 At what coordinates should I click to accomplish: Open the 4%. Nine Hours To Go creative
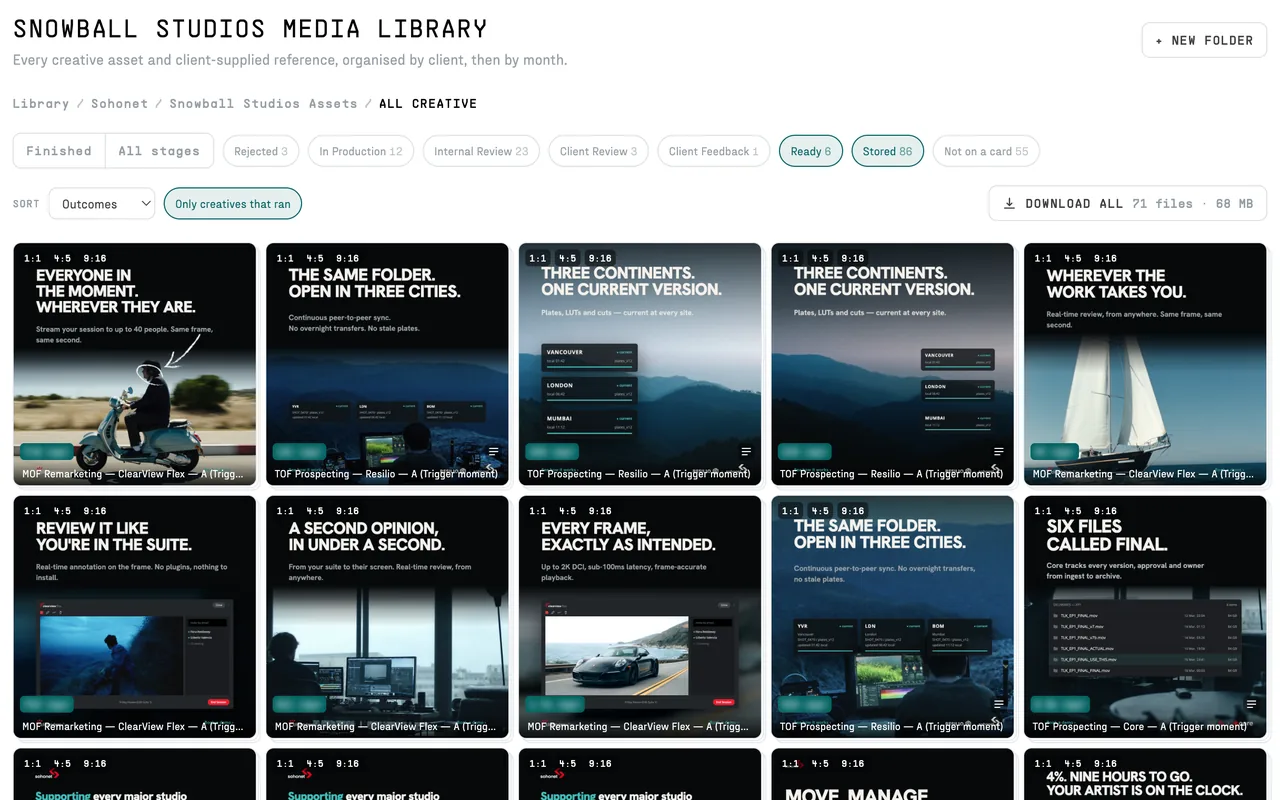[1145, 775]
